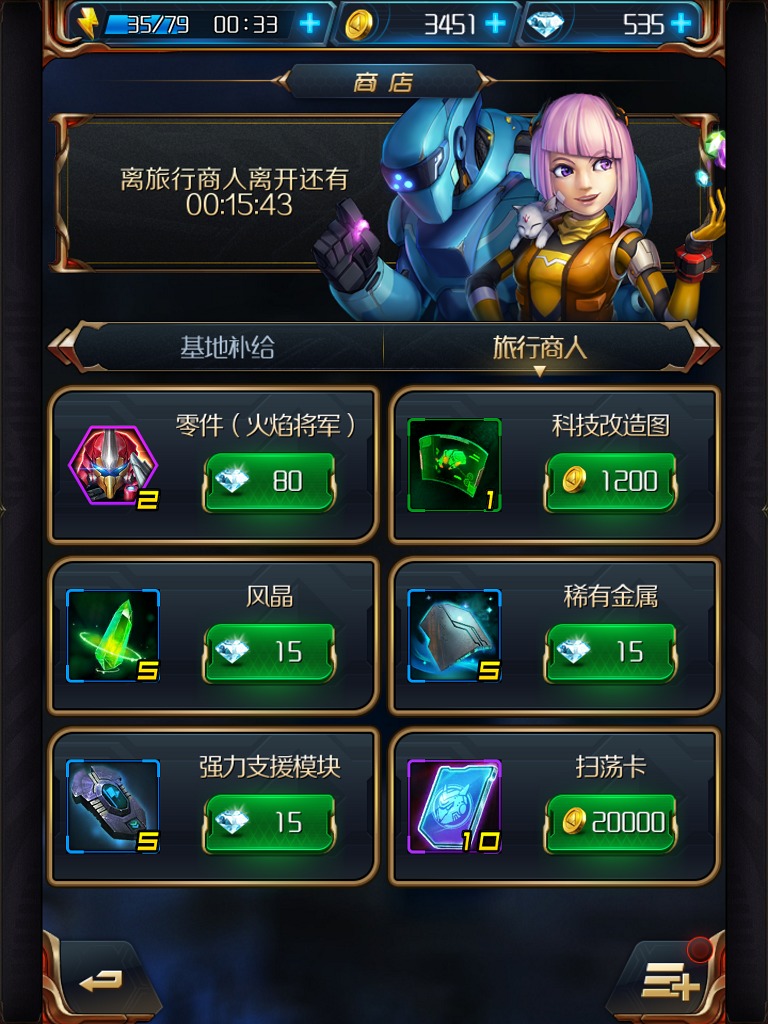This screenshot has width=768, height=1024.
Task: Select the 旅行商人 tab
Action: 539,347
